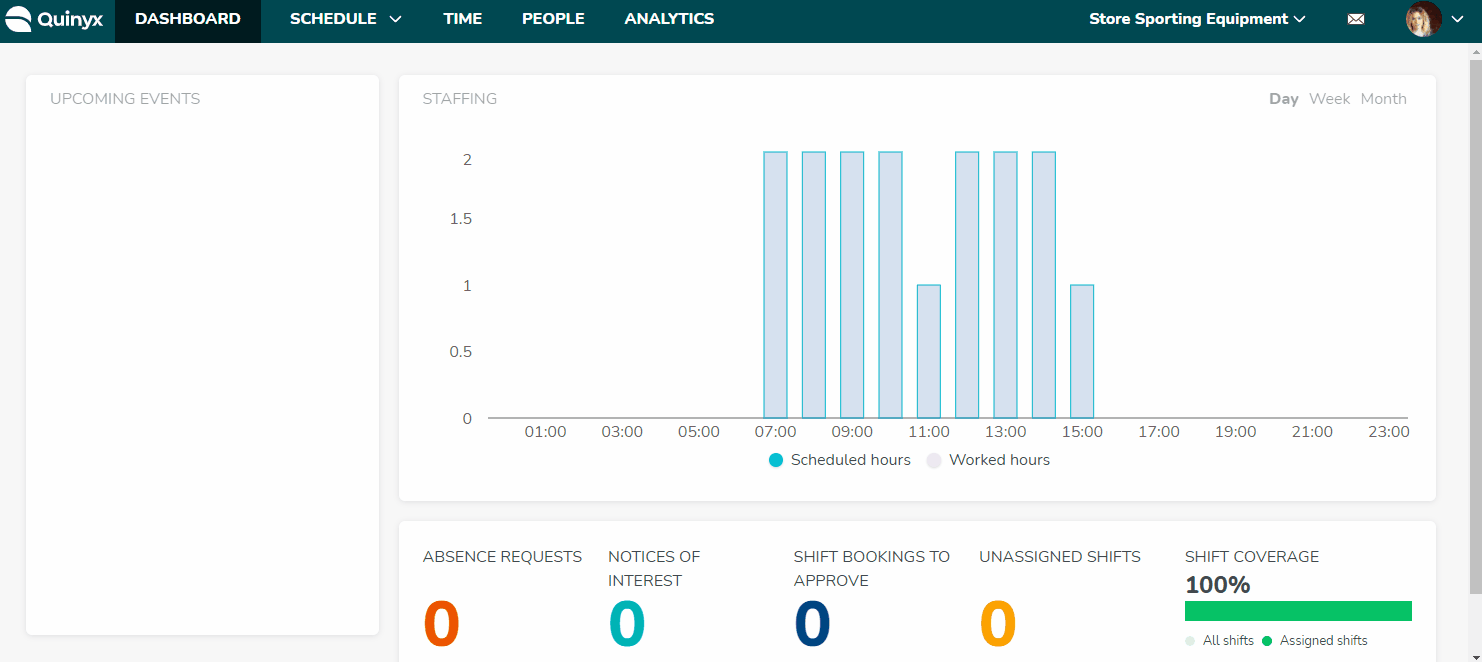Open the People menu
This screenshot has height=662, width=1482.
tap(553, 19)
